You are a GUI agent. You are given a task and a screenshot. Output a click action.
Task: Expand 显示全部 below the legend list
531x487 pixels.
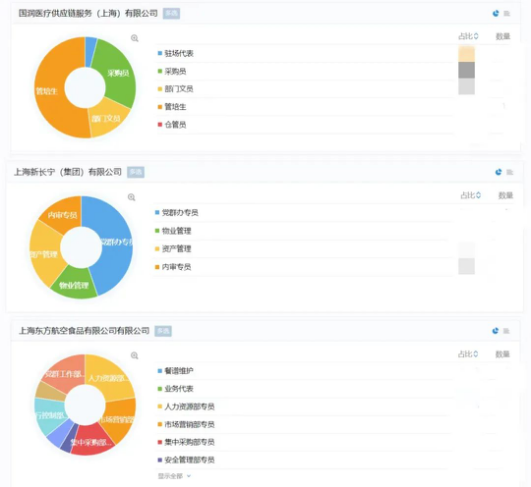point(174,476)
